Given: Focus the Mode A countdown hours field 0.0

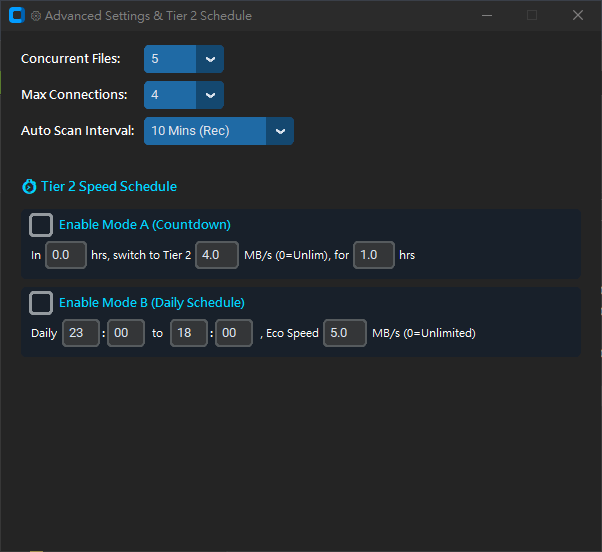Looking at the screenshot, I should (x=66, y=255).
